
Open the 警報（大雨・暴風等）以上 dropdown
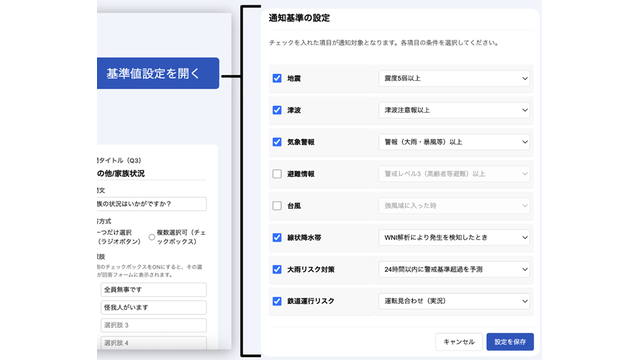[454, 142]
